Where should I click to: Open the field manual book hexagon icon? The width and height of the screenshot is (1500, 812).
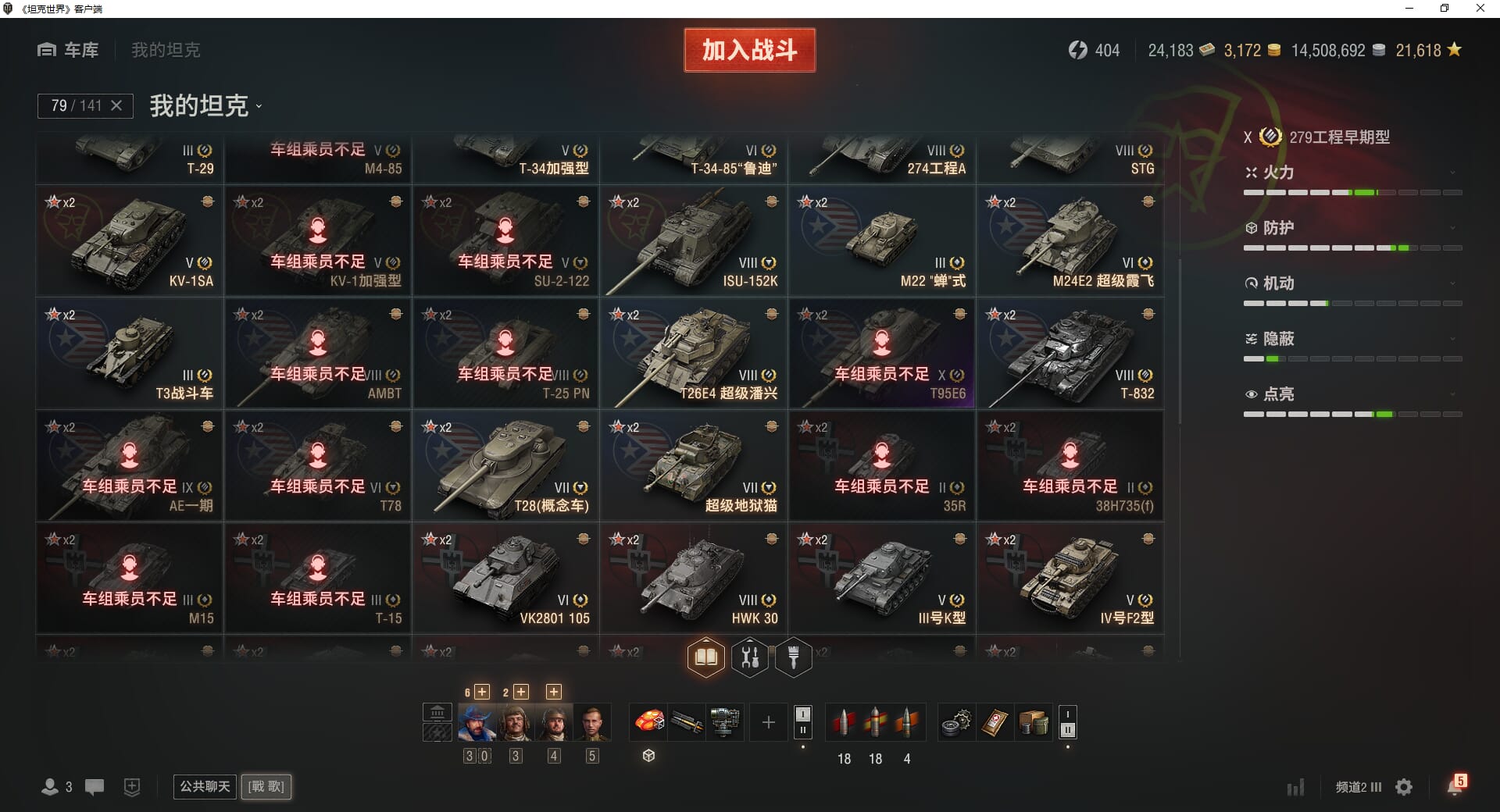705,657
